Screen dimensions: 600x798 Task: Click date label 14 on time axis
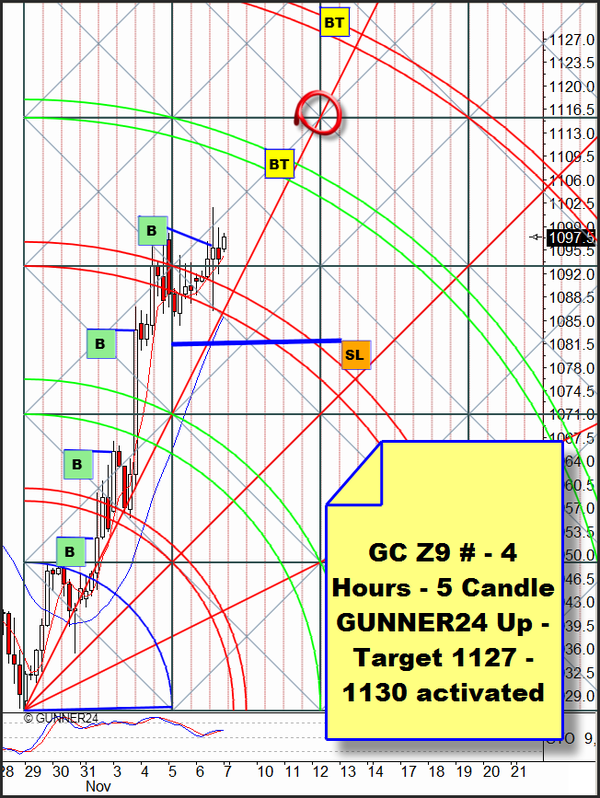(375, 772)
